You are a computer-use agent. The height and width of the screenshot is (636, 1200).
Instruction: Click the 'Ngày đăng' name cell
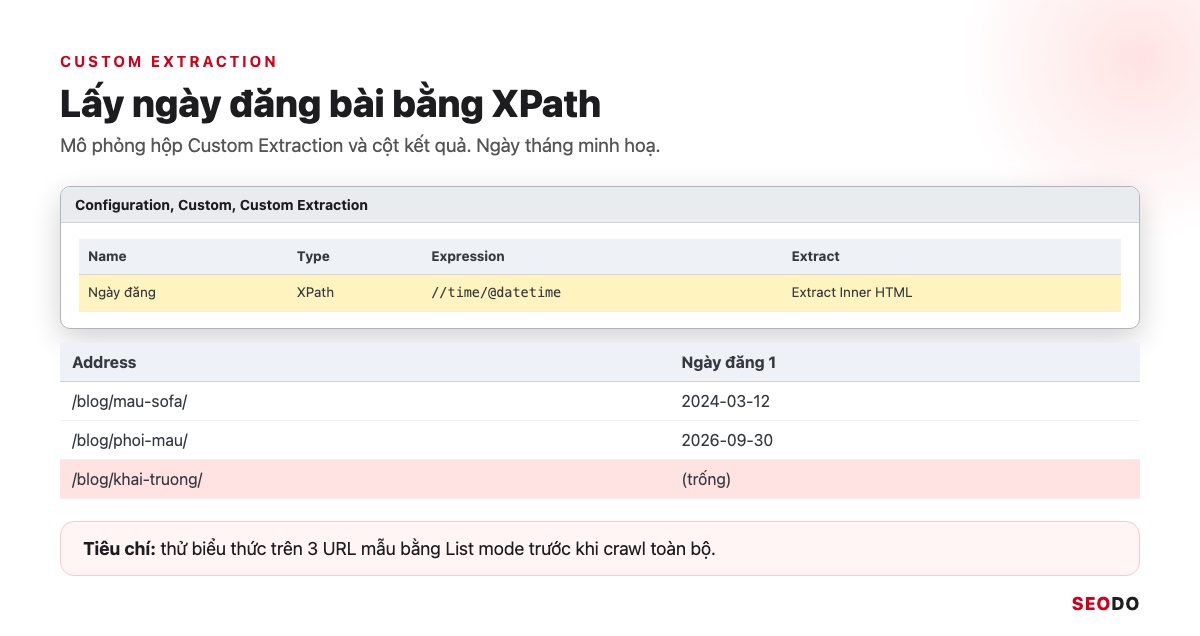coord(122,293)
